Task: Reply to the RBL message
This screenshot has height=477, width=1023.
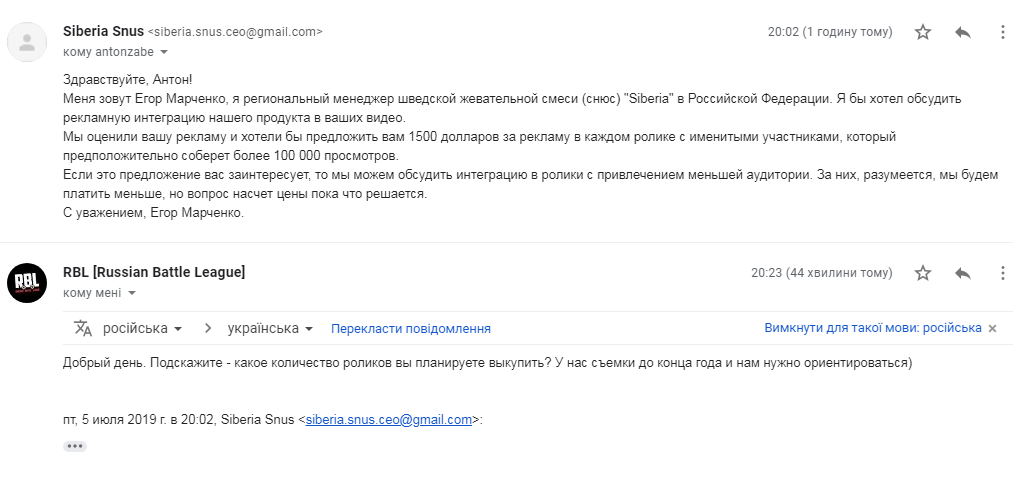Action: (963, 273)
